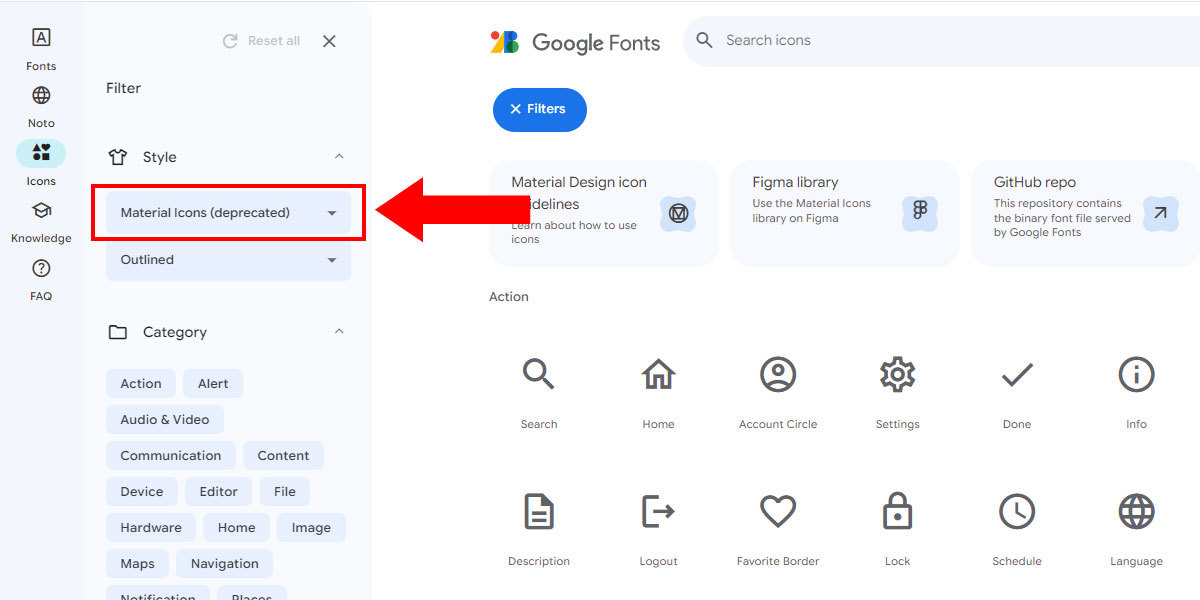The width and height of the screenshot is (1200, 600).
Task: Collapse the Category section chevron
Action: pos(339,332)
